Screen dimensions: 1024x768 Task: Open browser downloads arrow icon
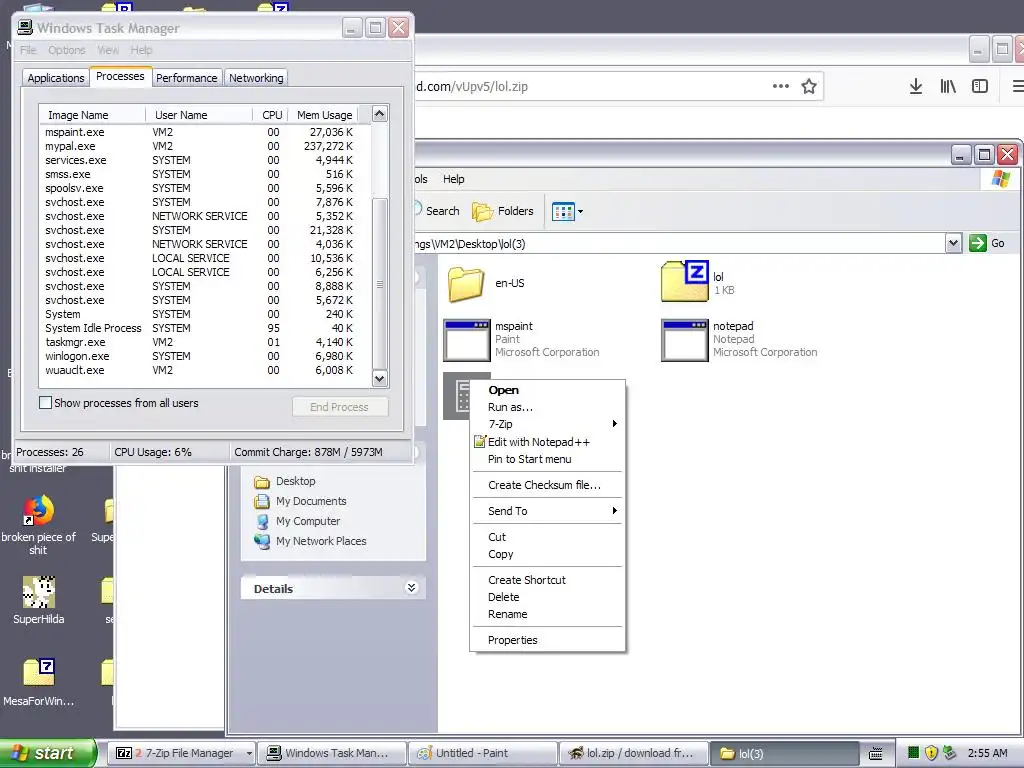pyautogui.click(x=916, y=86)
